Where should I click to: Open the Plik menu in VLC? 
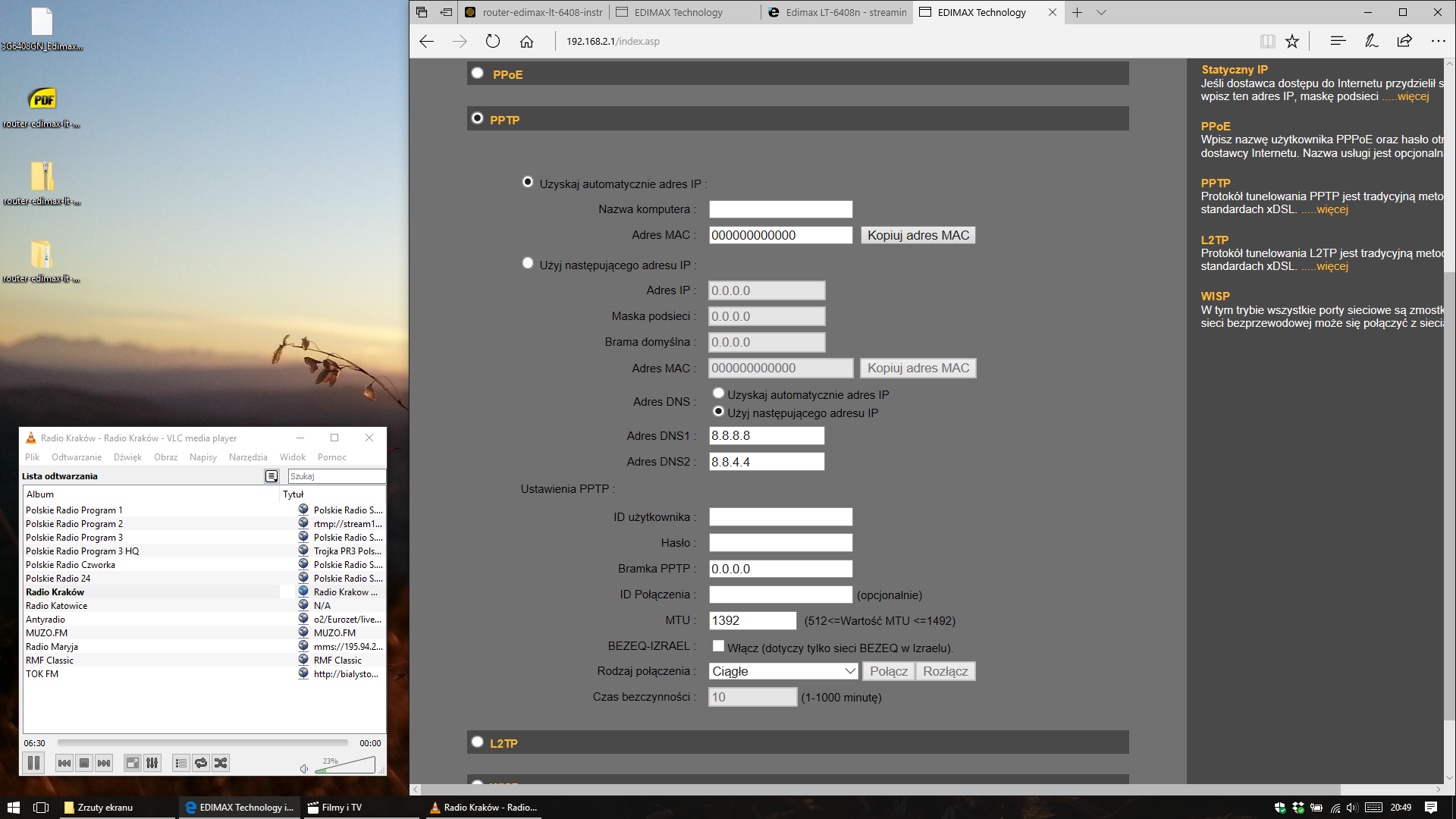click(33, 457)
